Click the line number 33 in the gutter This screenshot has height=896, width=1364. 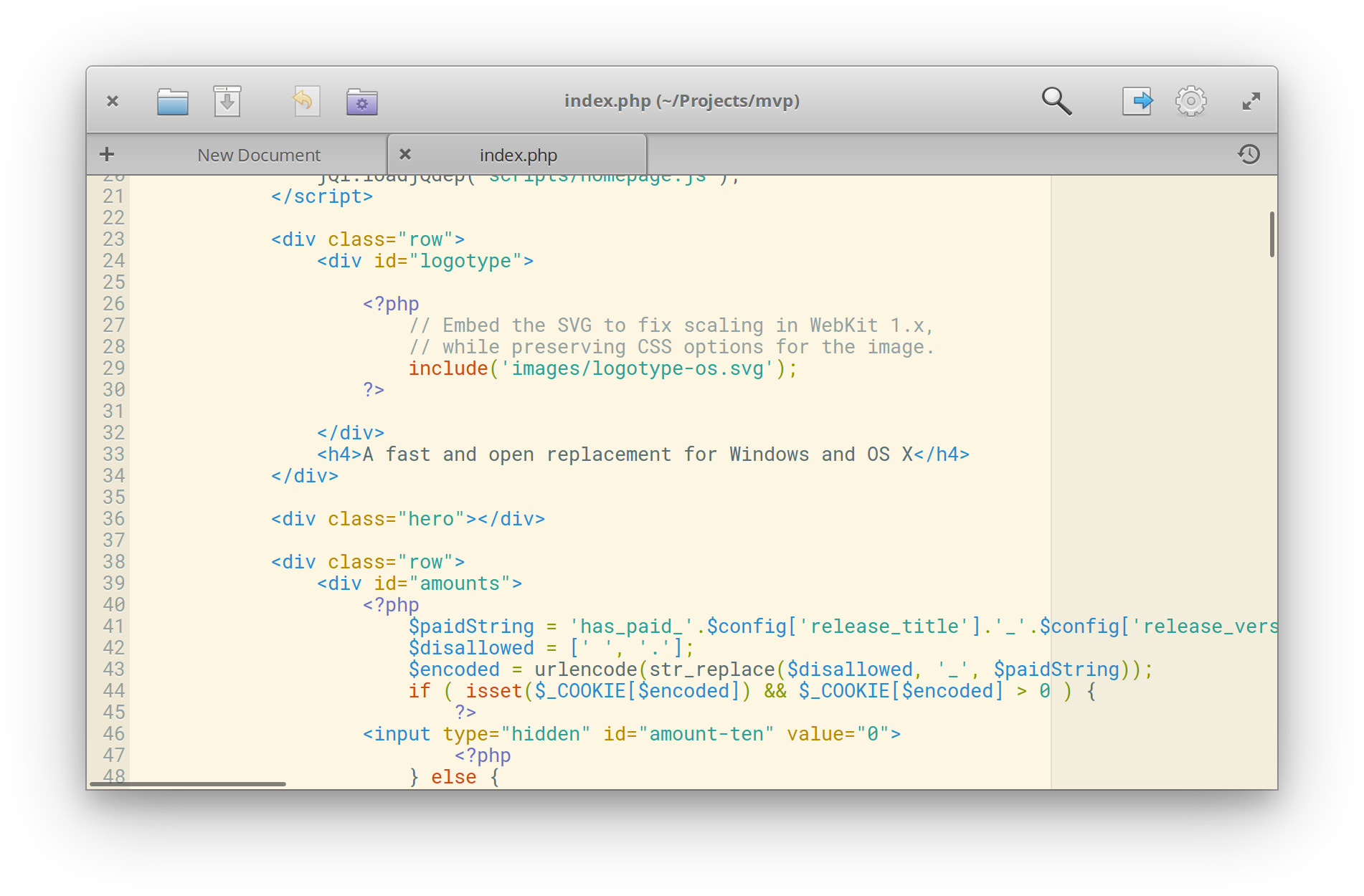[114, 454]
